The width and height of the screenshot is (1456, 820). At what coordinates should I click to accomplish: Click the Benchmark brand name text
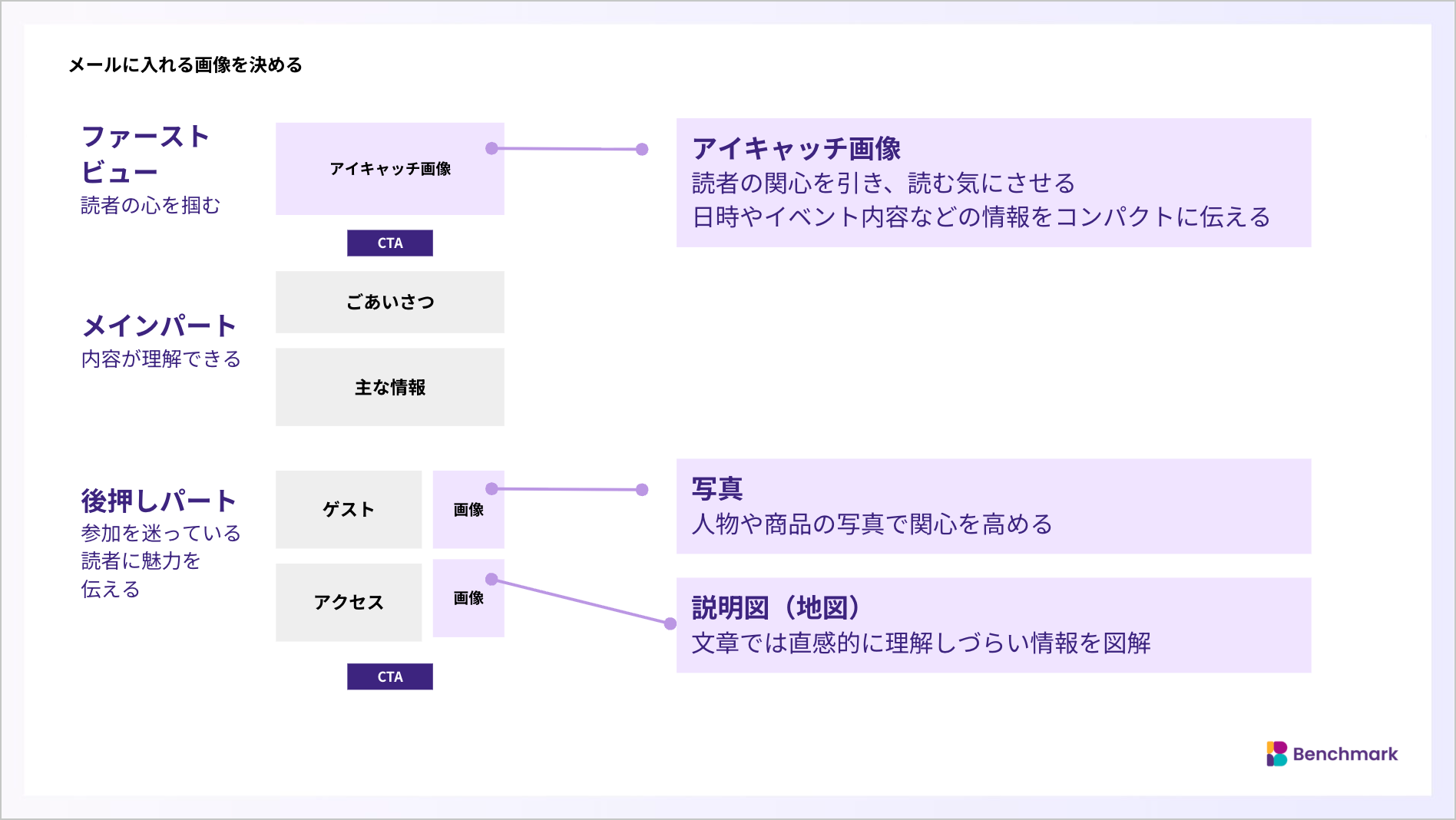1345,754
